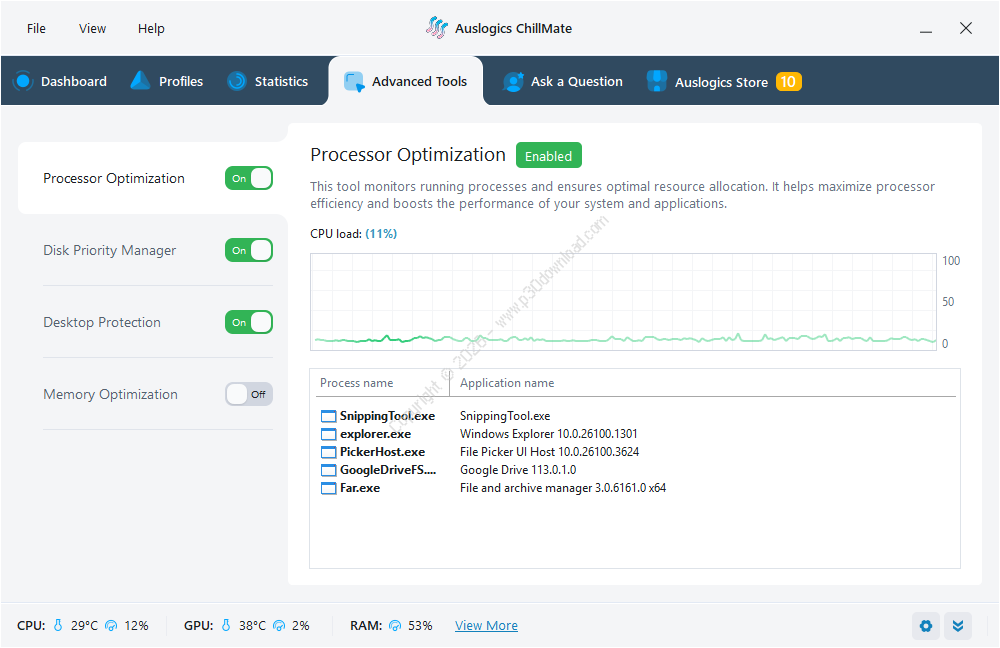Click the store notification badge 10
Screen dimensions: 1000x648
pyautogui.click(x=788, y=82)
